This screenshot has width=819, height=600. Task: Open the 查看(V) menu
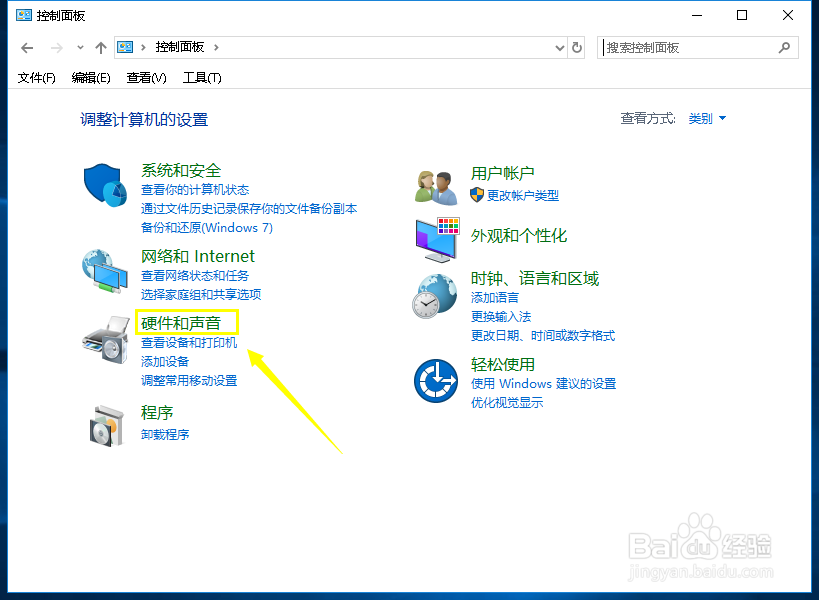146,78
